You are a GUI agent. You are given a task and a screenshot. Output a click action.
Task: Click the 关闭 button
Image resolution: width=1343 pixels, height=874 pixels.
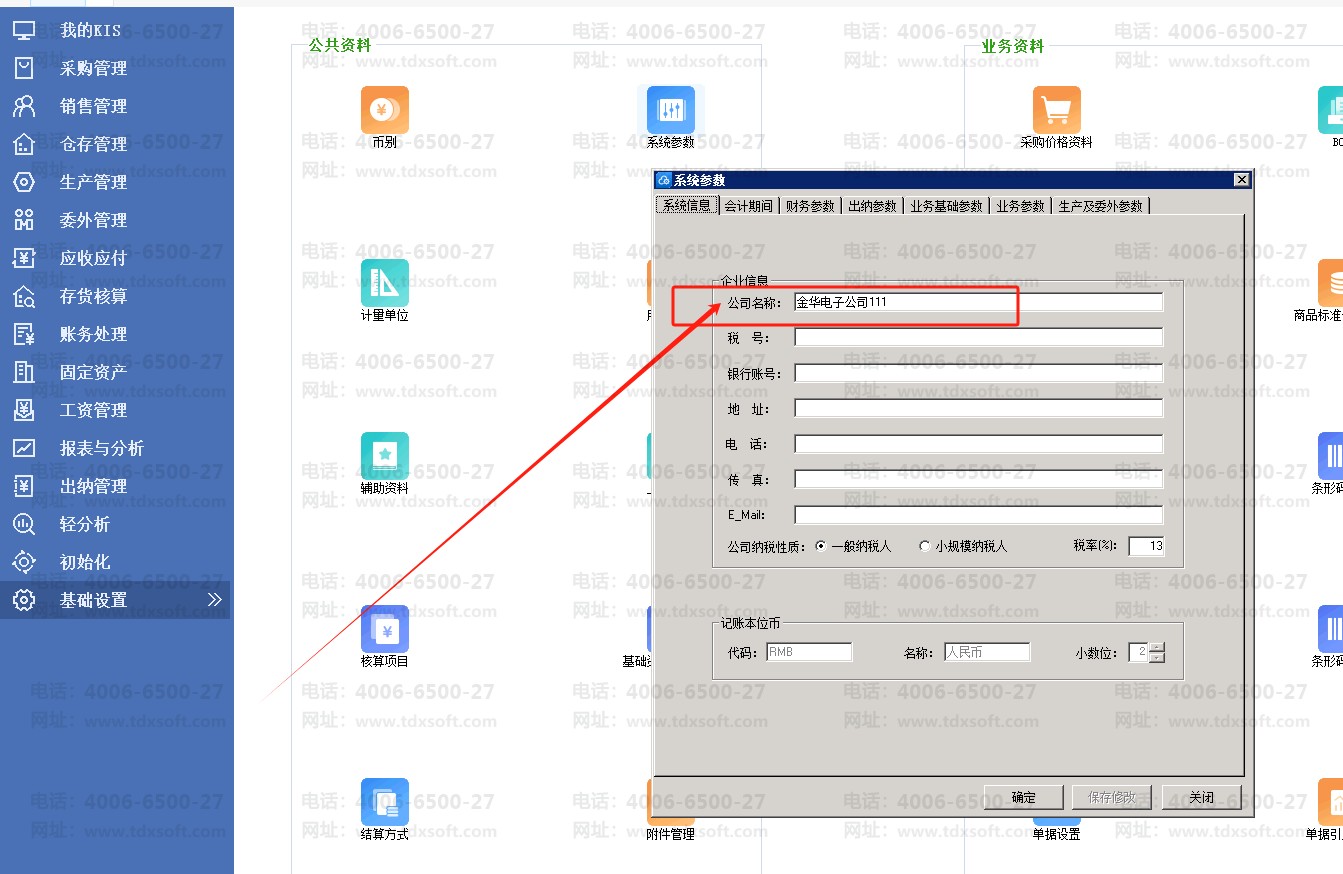click(x=1201, y=797)
